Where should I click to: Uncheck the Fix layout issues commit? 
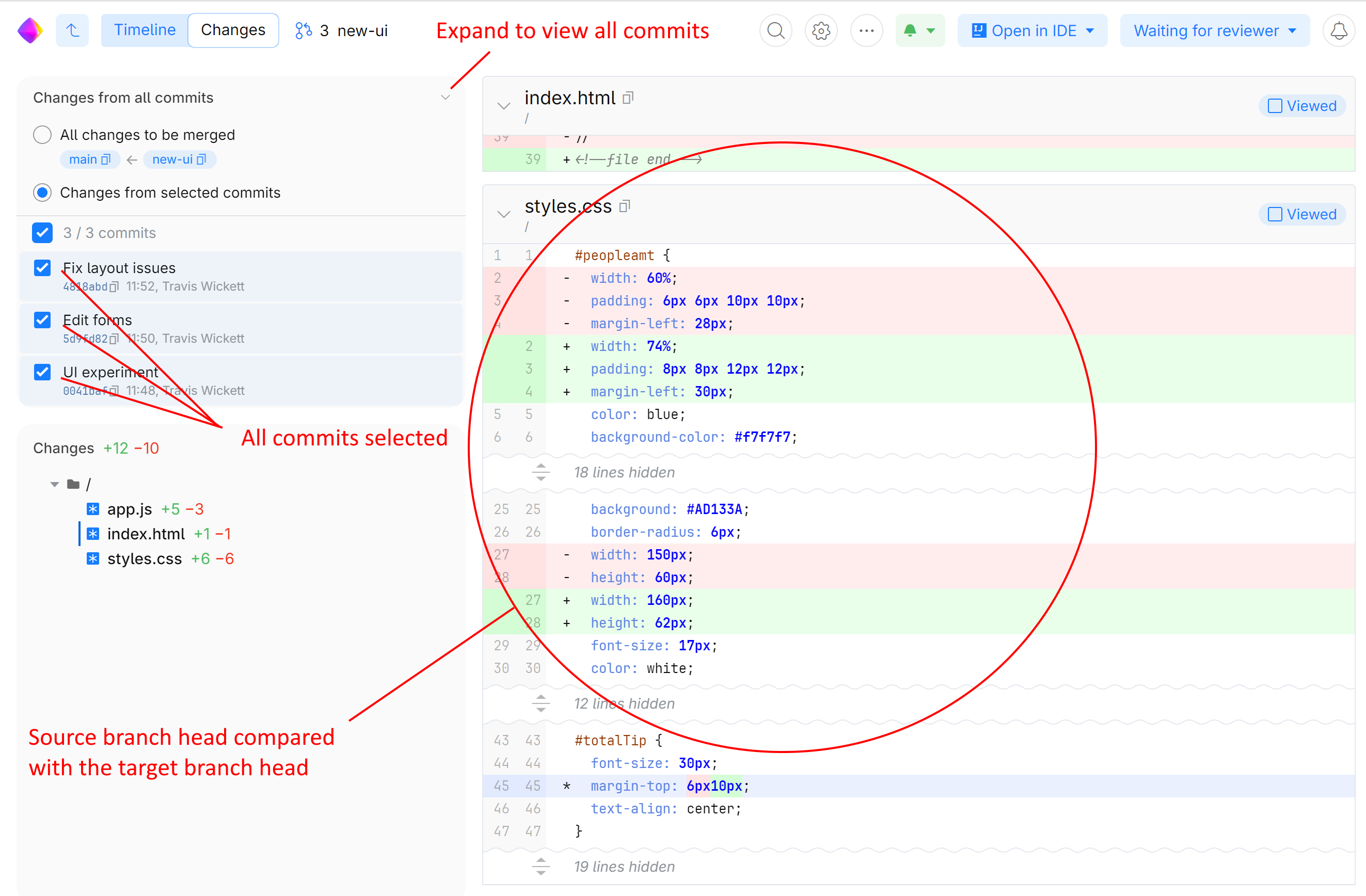pyautogui.click(x=42, y=268)
